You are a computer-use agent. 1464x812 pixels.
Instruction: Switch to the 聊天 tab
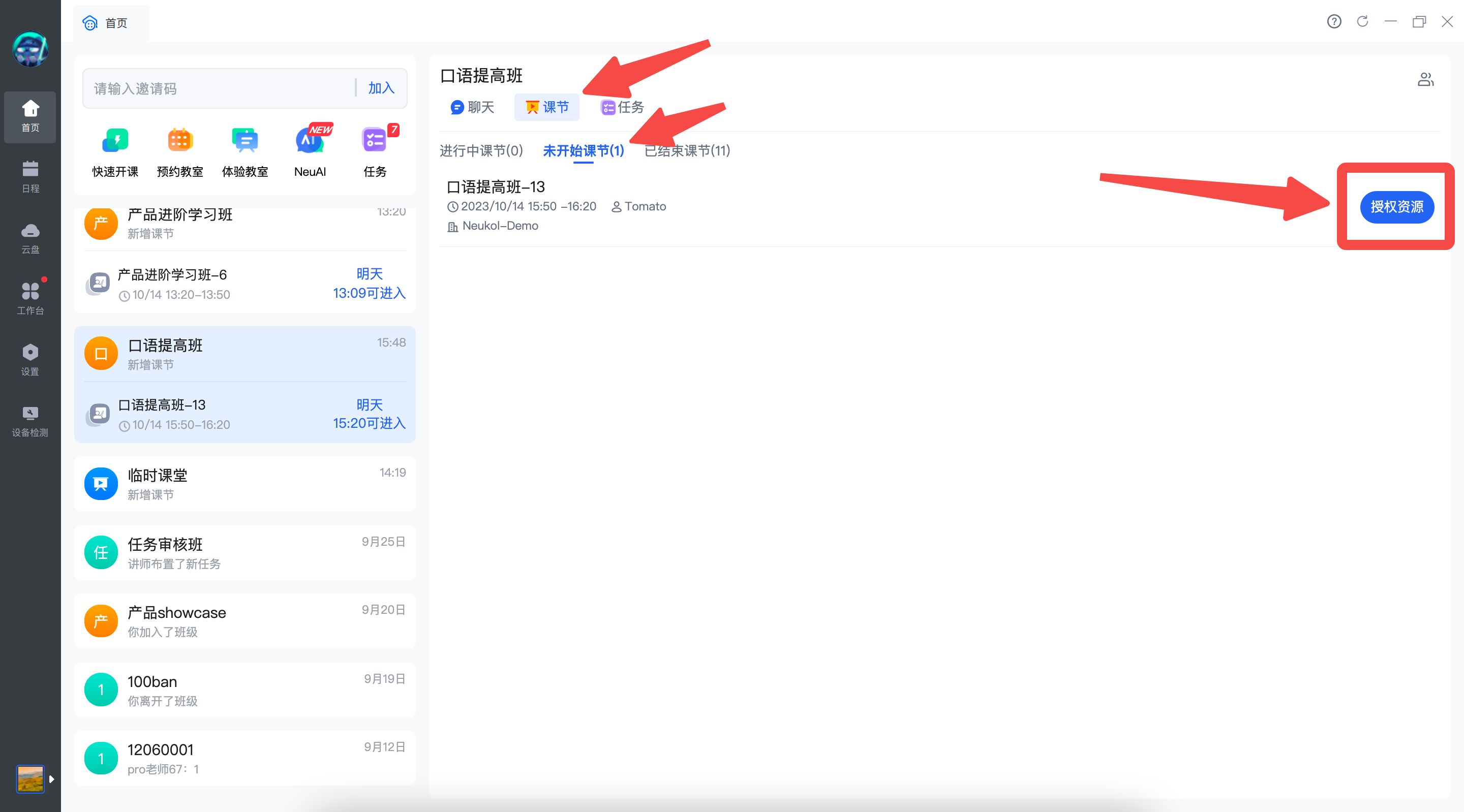[x=472, y=107]
